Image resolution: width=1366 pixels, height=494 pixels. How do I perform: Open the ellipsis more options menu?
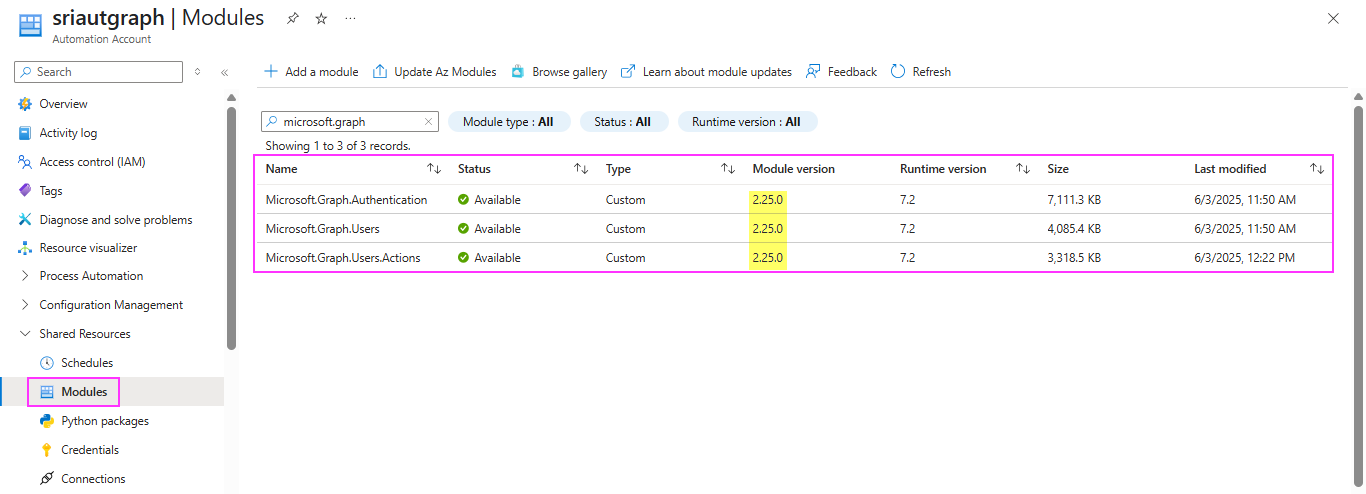point(350,18)
